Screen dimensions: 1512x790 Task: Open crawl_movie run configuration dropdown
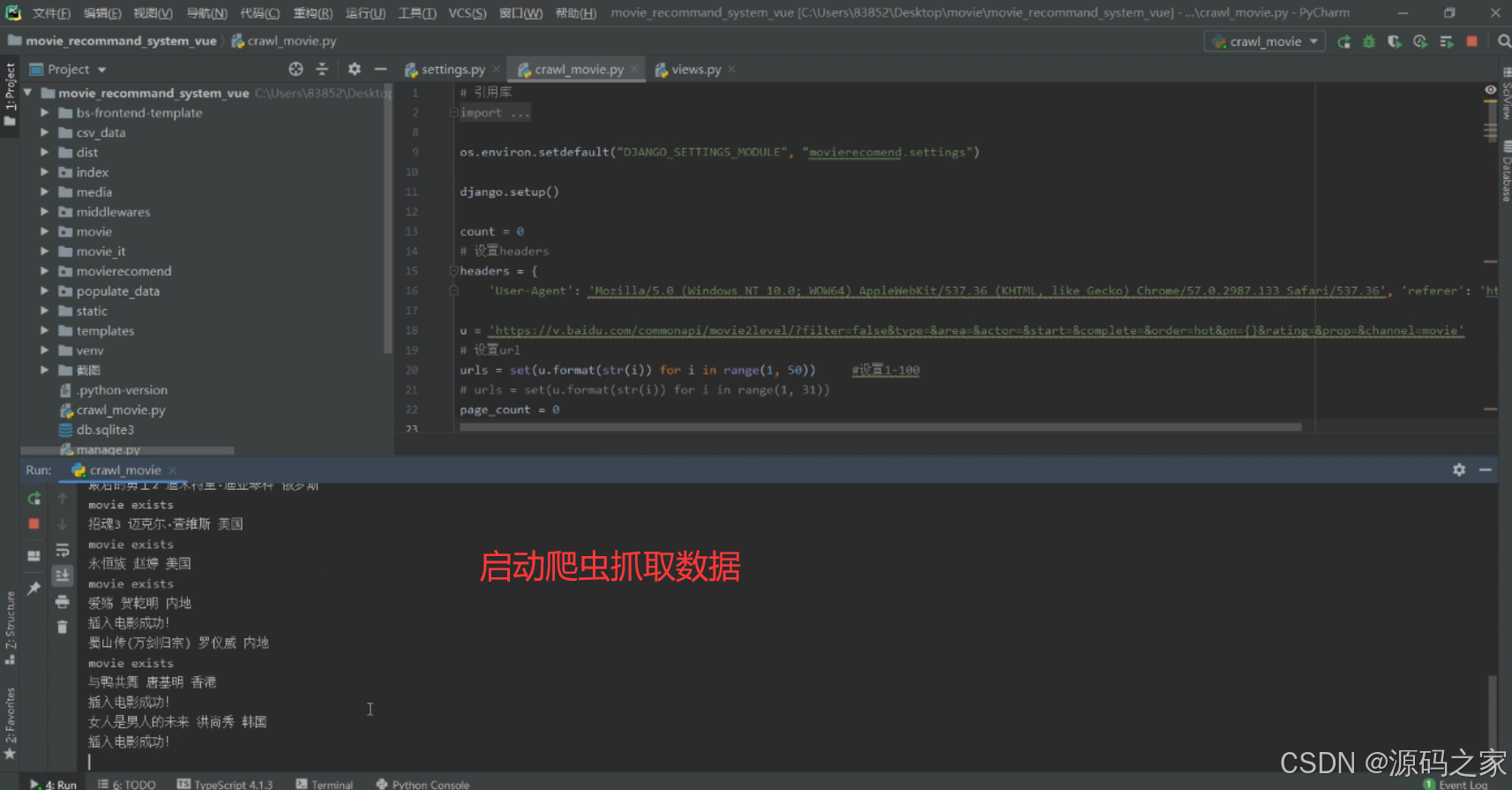pyautogui.click(x=1265, y=41)
